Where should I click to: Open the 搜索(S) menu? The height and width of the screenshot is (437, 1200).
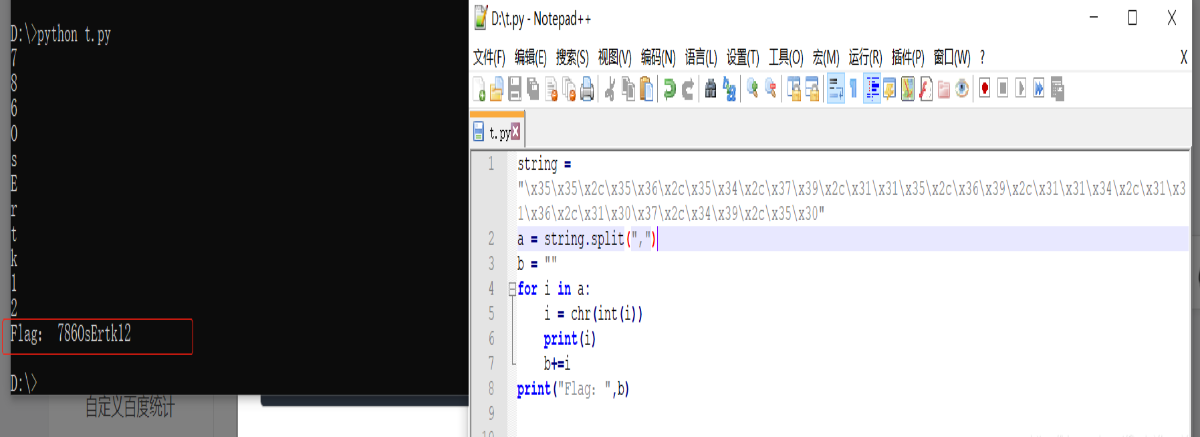coord(573,57)
